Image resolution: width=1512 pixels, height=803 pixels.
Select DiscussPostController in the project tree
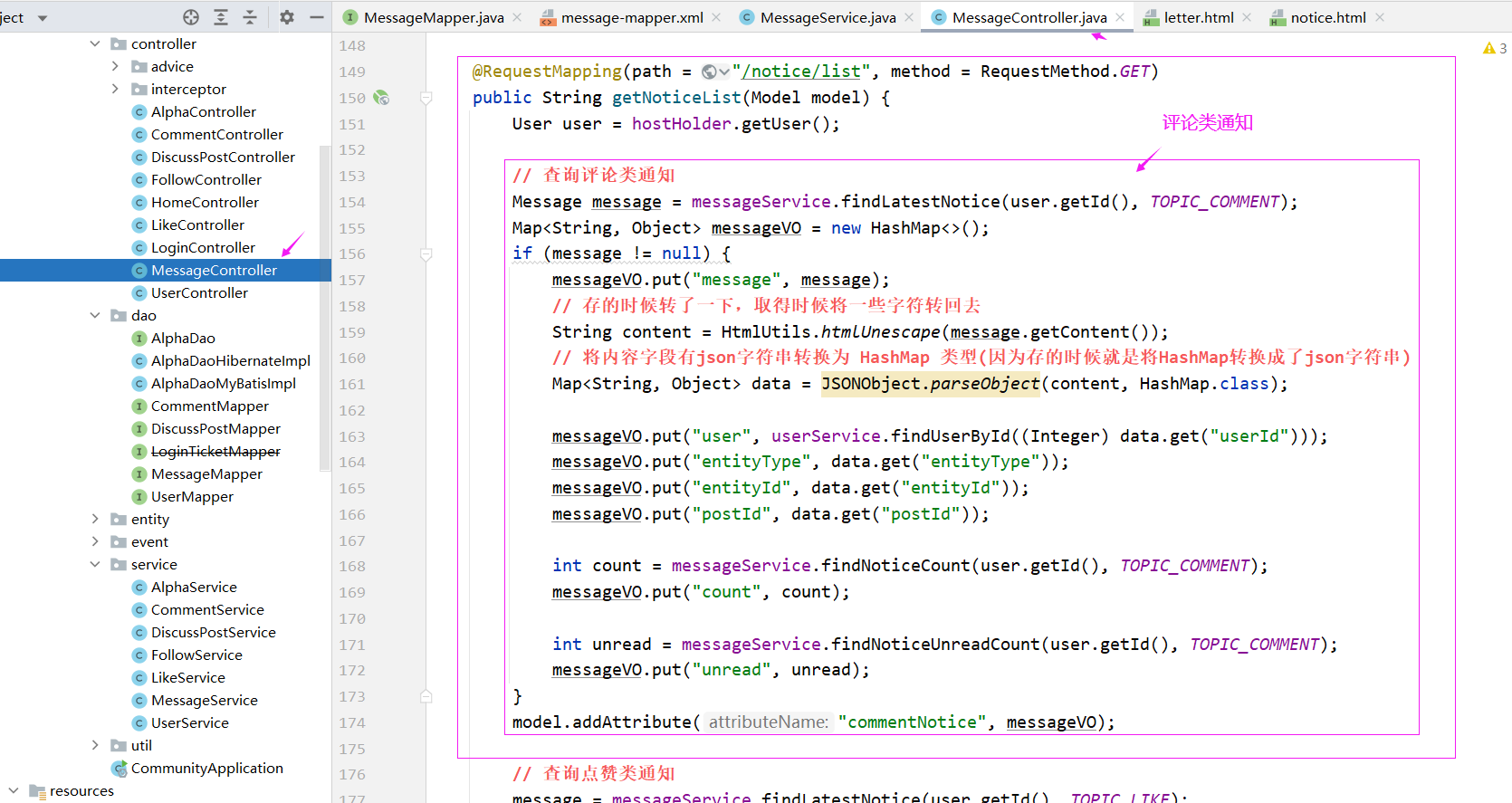pos(223,157)
